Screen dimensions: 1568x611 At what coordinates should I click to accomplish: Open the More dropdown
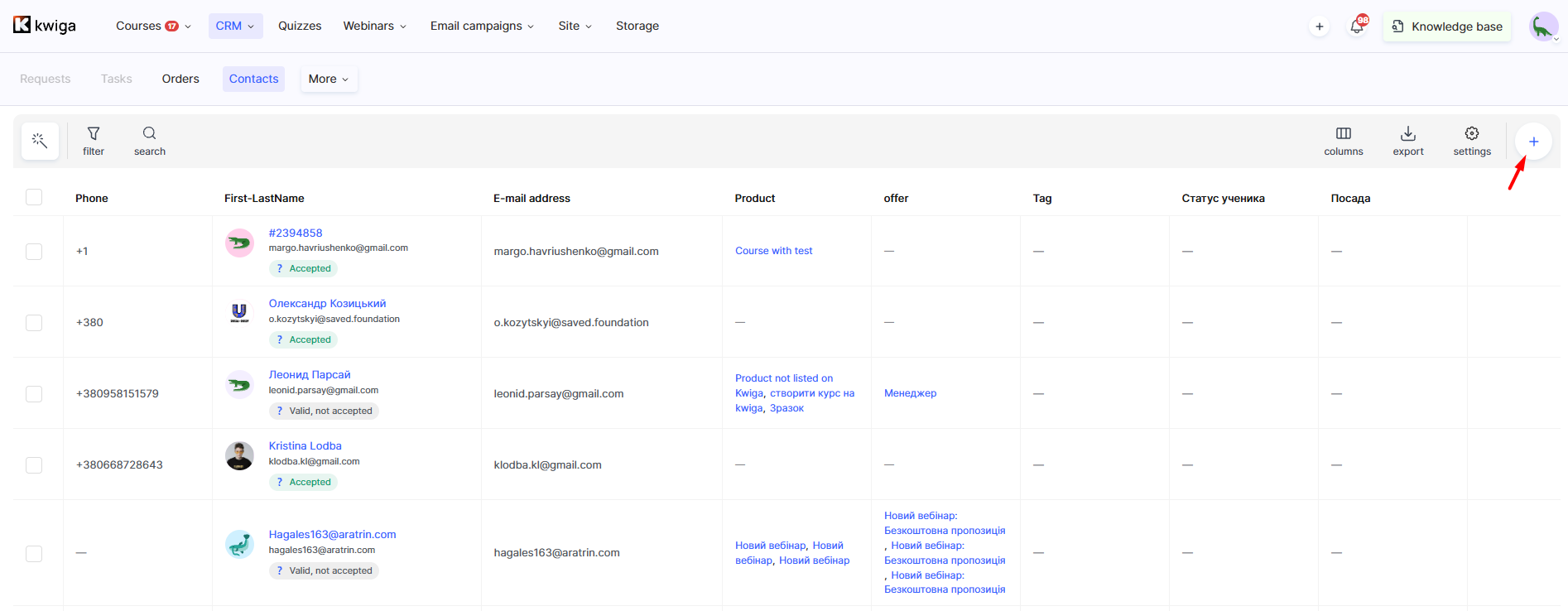[x=329, y=79]
